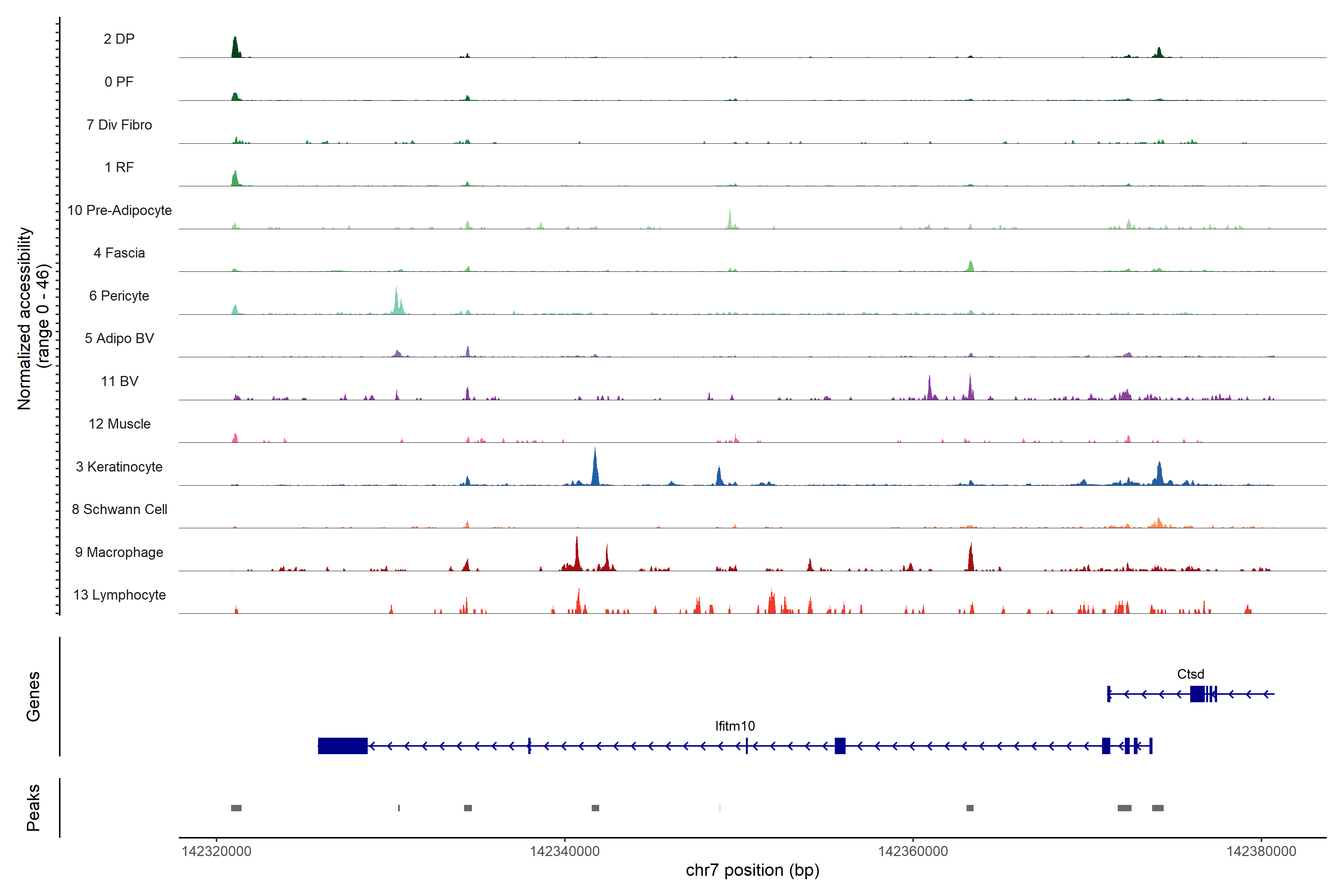Click the 13 Lymphocyte track label
Screen dimensions: 1344x896
tap(119, 595)
